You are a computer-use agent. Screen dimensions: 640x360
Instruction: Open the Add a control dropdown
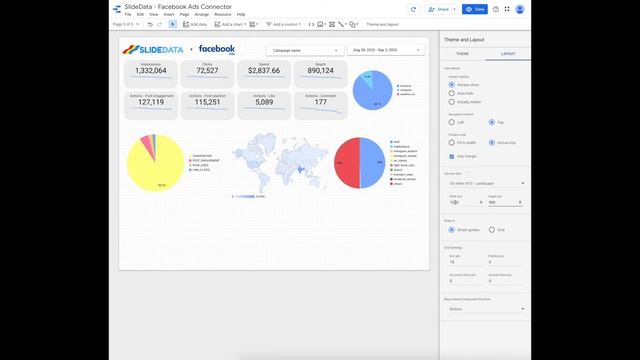pyautogui.click(x=283, y=24)
